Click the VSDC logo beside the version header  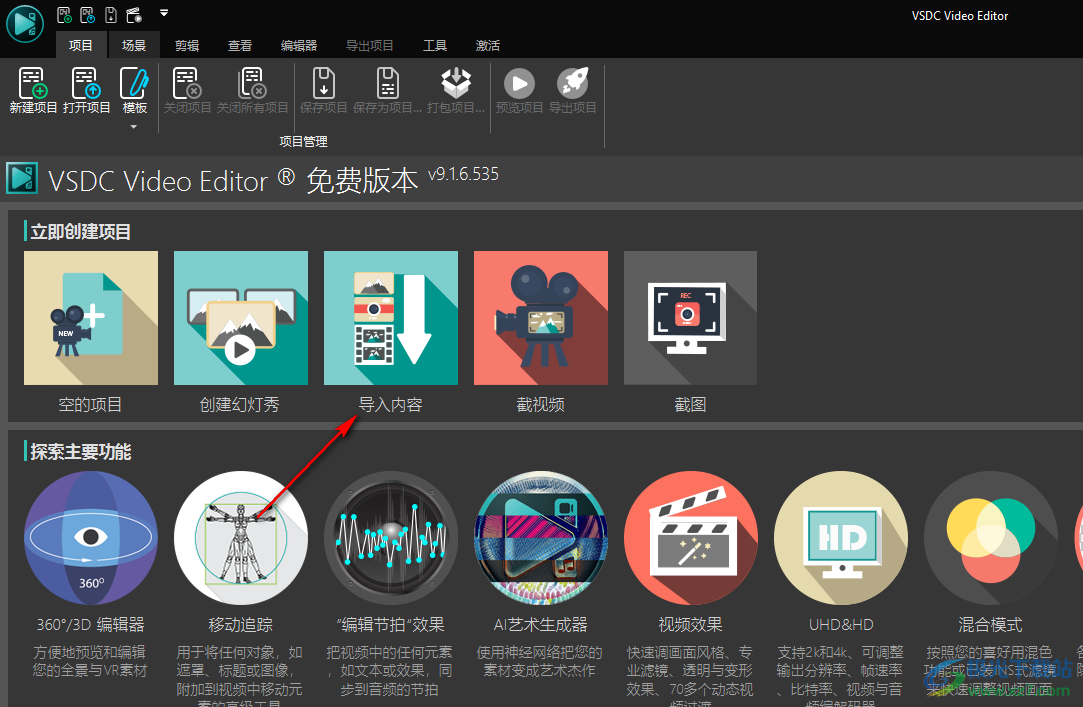click(22, 178)
